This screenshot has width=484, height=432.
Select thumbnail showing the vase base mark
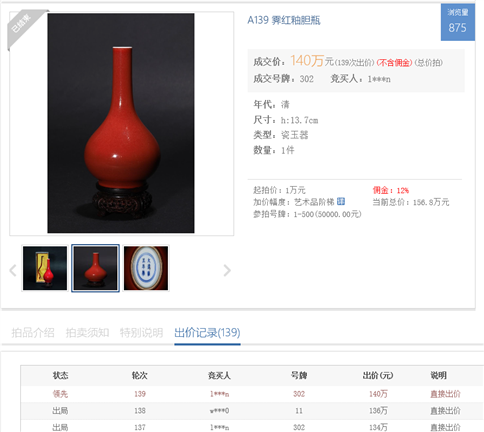146,268
